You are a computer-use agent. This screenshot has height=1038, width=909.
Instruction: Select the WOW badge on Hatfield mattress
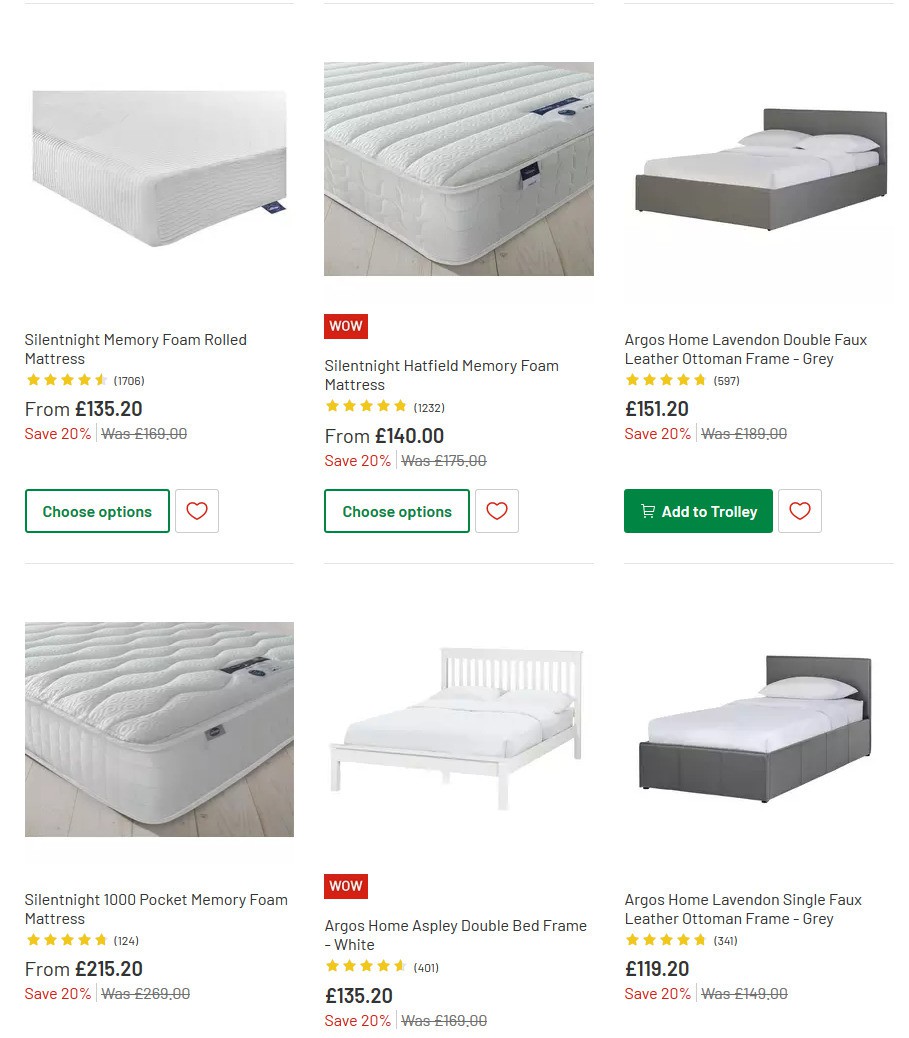click(x=345, y=326)
